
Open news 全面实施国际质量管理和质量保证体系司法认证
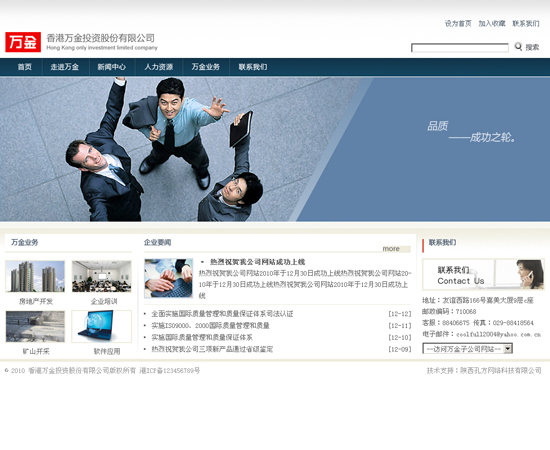click(222, 314)
